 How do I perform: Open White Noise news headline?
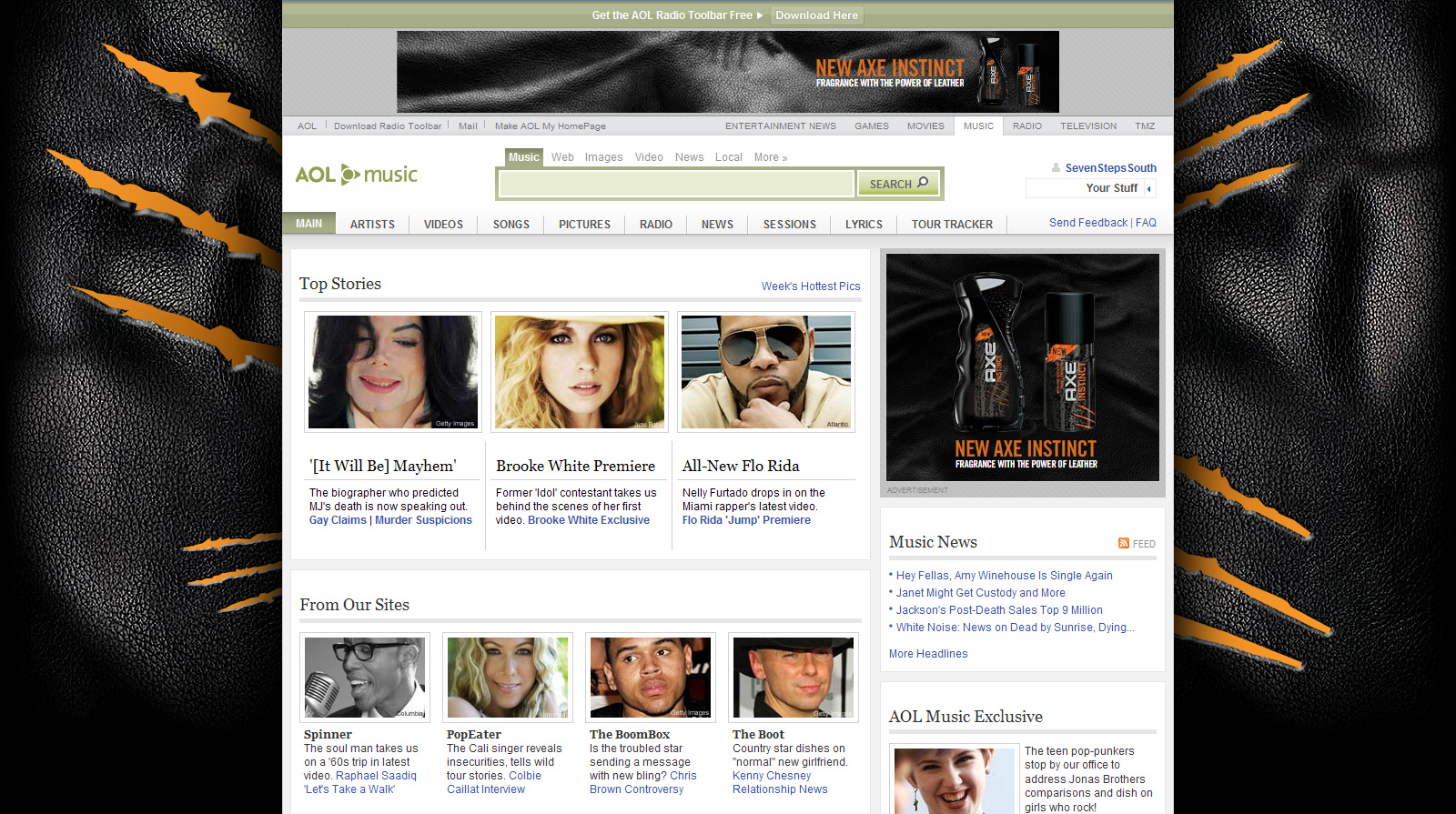1016,628
